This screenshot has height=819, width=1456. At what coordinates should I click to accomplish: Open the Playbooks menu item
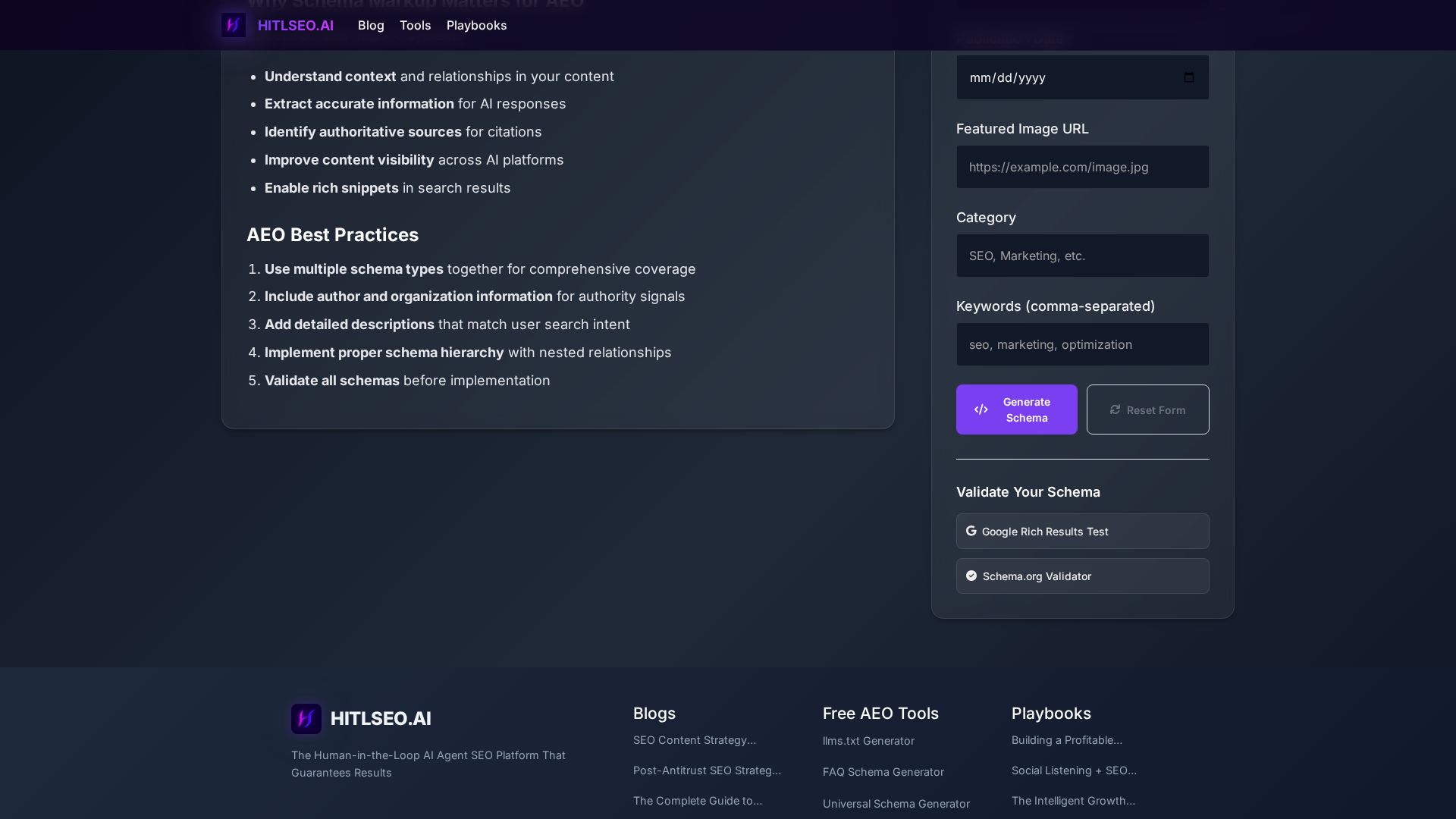(476, 25)
